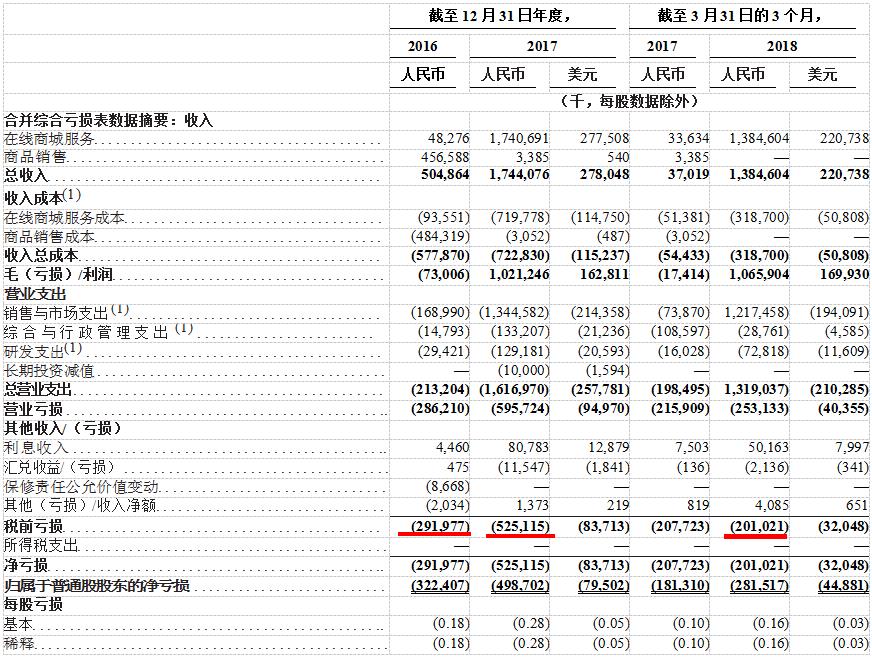Select the value "33,634"
Screen dimensions: 872x658
pyautogui.click(x=688, y=138)
